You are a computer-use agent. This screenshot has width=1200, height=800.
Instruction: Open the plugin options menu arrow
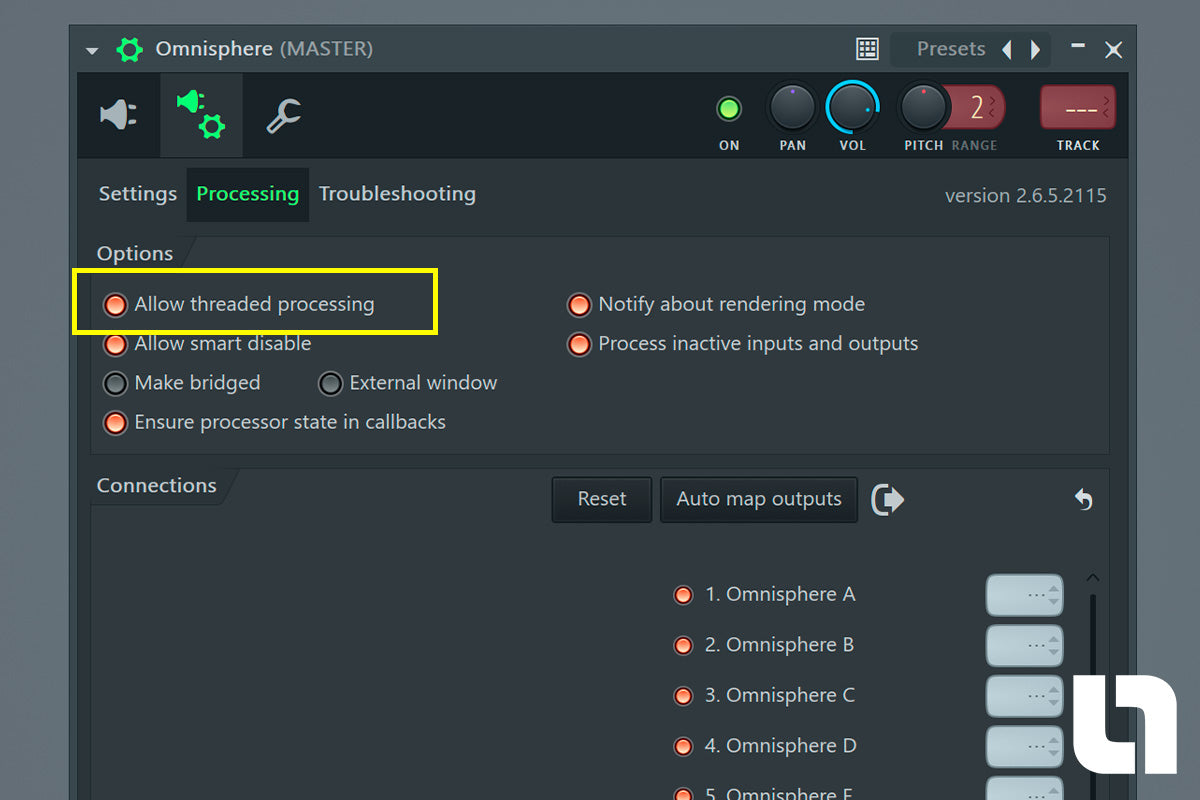coord(92,50)
